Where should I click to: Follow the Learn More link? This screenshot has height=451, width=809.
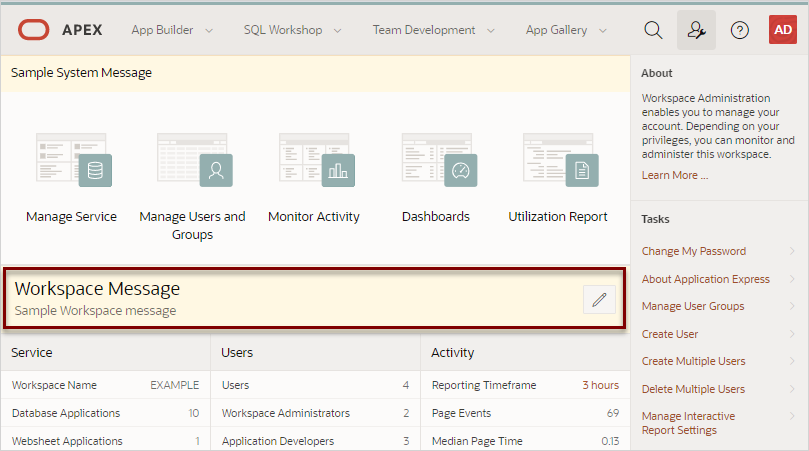tap(675, 175)
